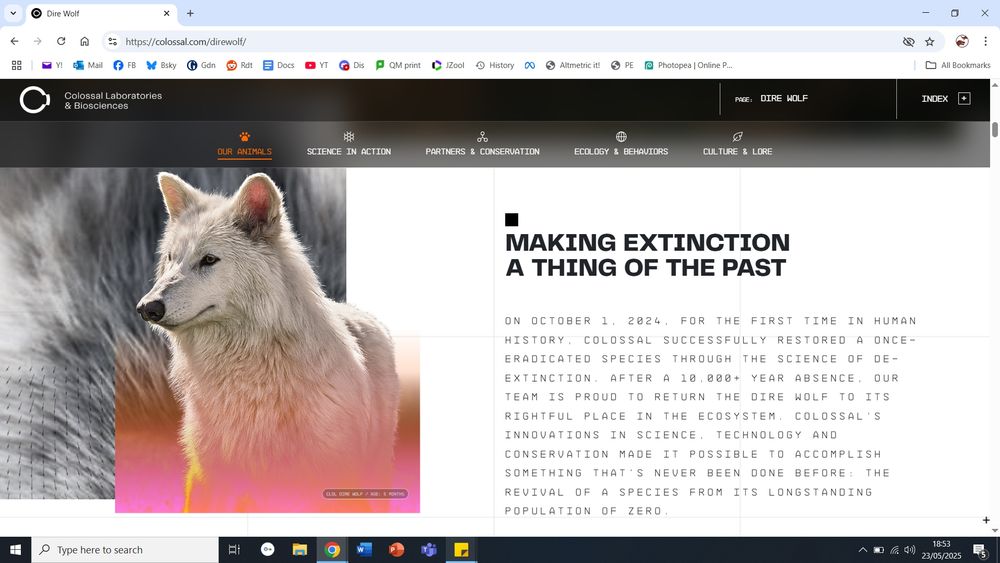Open the YT YouTube bookmark

point(317,65)
